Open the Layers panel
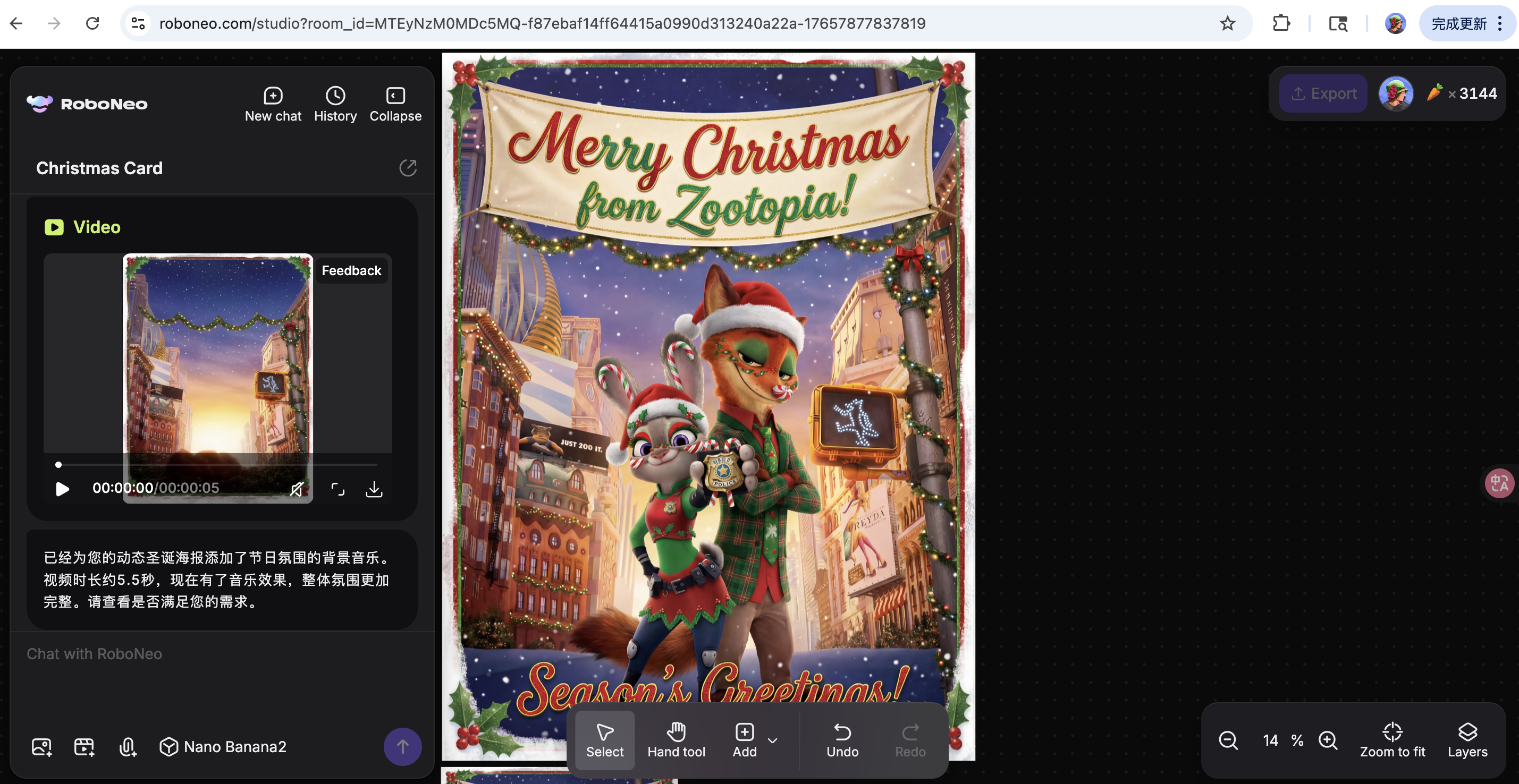Image resolution: width=1519 pixels, height=784 pixels. (1467, 740)
